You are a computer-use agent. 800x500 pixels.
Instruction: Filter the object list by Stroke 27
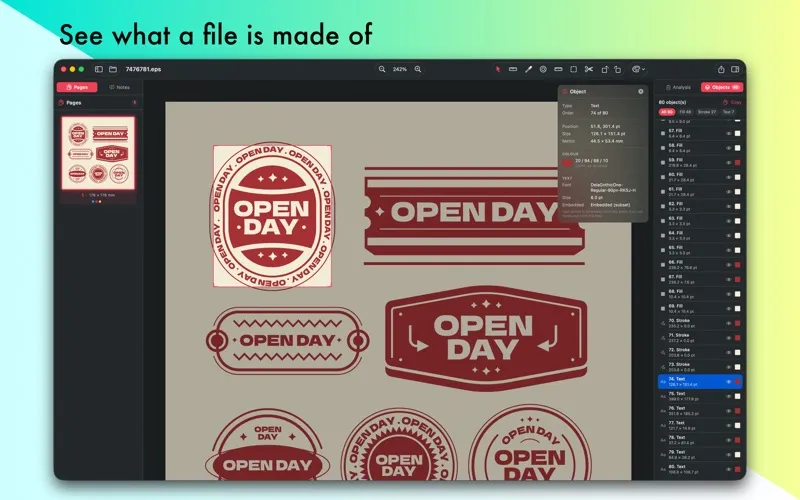[707, 112]
